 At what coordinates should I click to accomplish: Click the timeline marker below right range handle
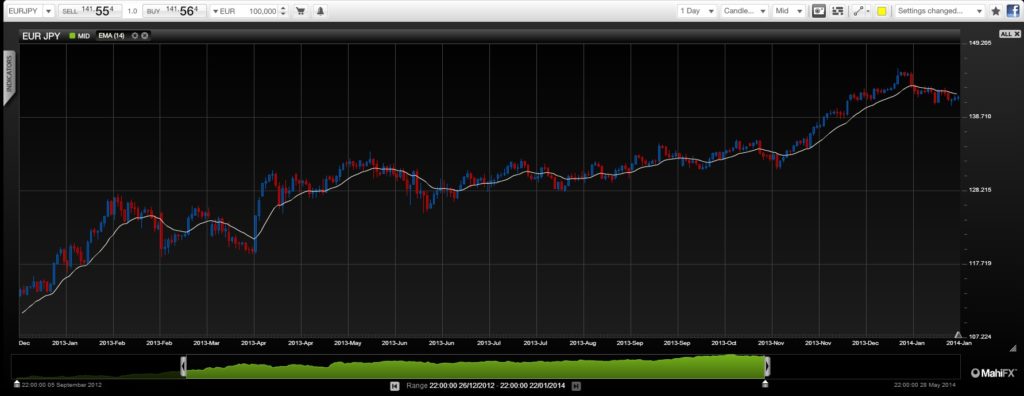coord(765,384)
